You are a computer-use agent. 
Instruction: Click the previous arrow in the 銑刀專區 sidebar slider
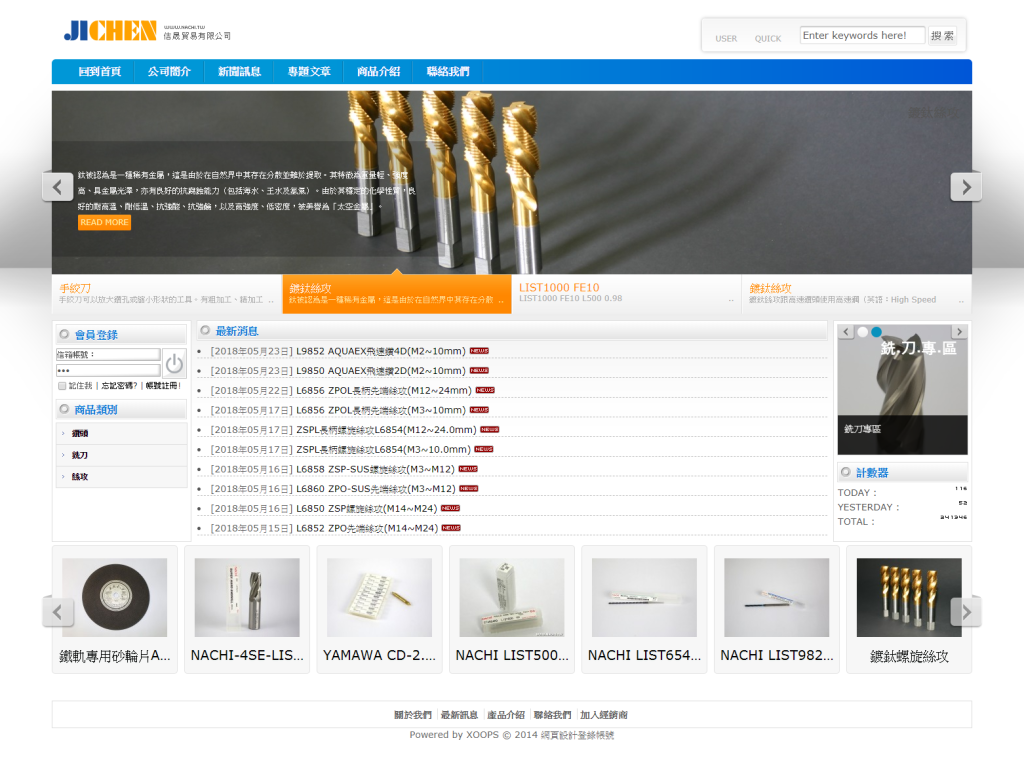pyautogui.click(x=846, y=332)
